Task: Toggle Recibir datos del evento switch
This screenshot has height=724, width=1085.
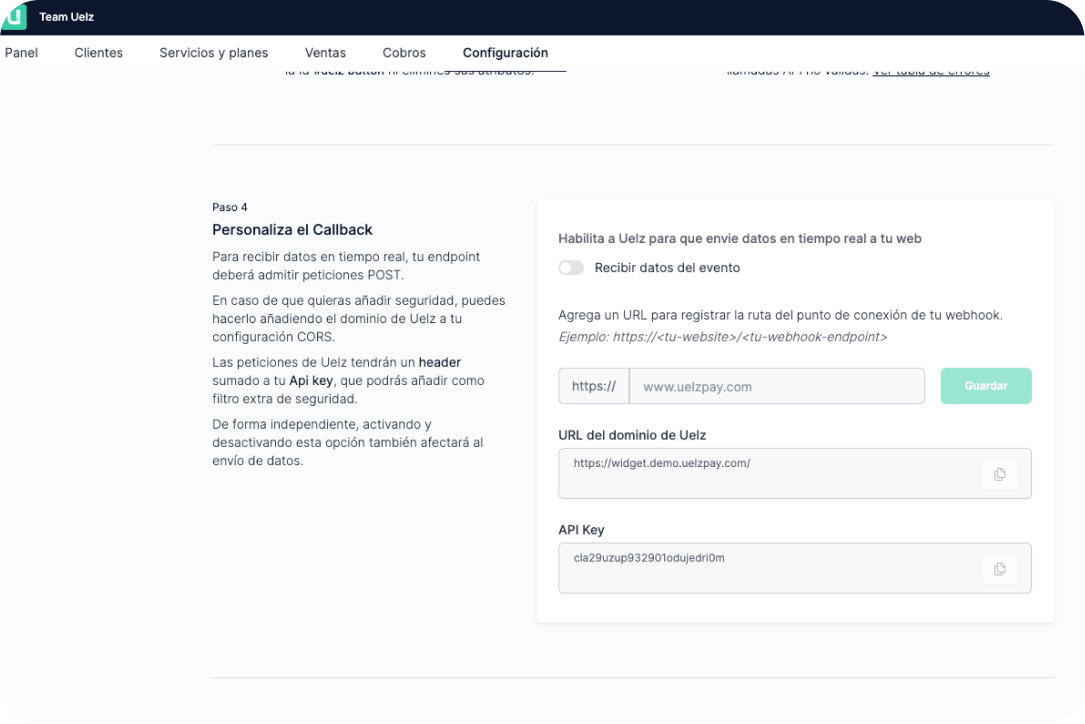Action: [571, 268]
